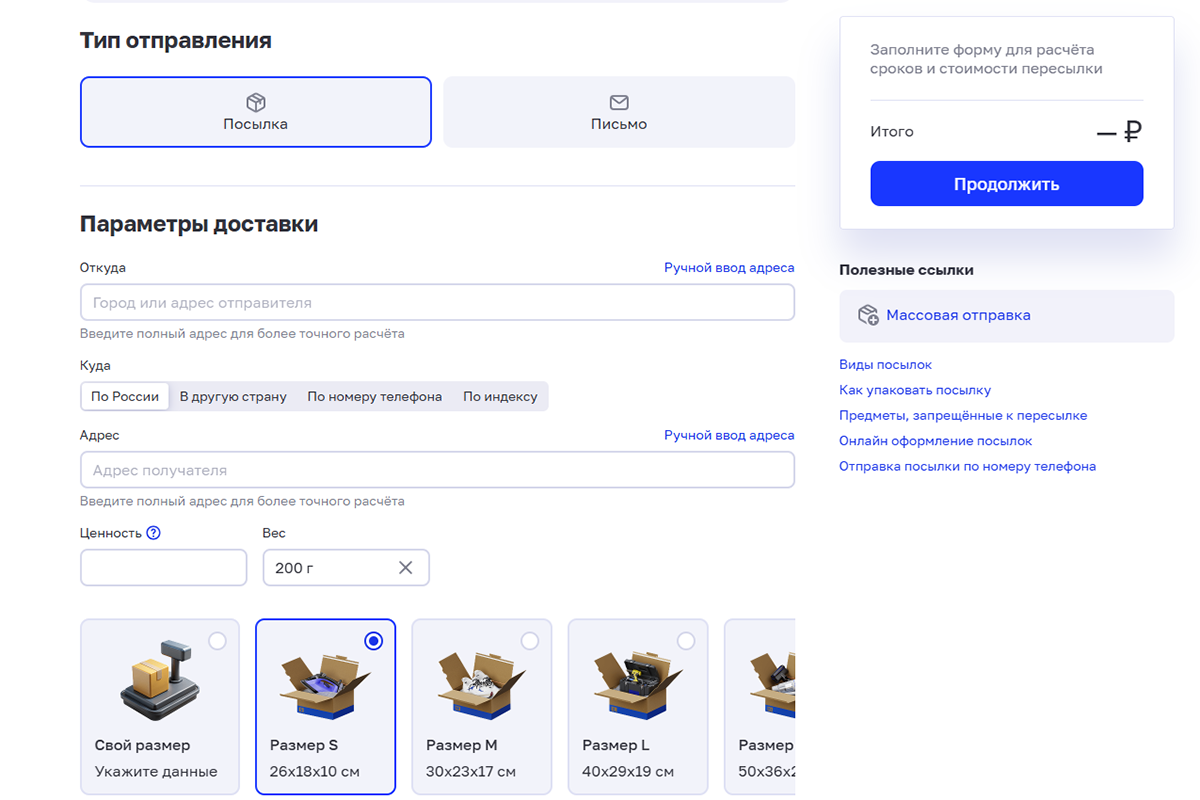This screenshot has width=1200, height=800.
Task: Click the Свой размер postal scale image
Action: pyautogui.click(x=160, y=678)
